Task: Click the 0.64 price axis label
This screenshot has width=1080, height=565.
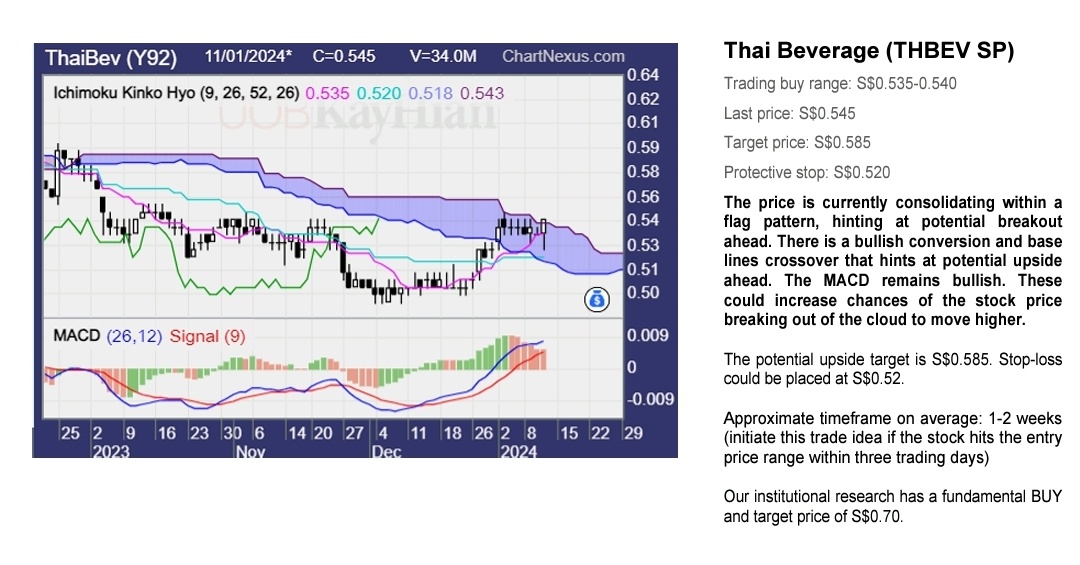Action: [642, 74]
